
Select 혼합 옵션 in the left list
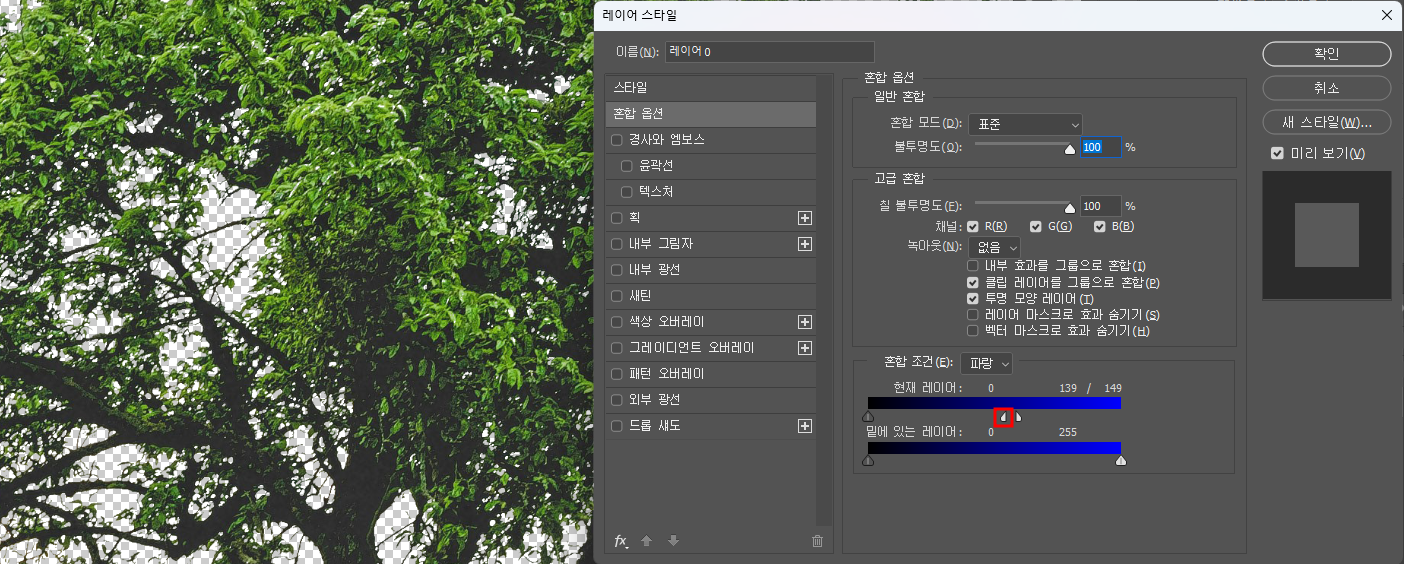[x=711, y=114]
